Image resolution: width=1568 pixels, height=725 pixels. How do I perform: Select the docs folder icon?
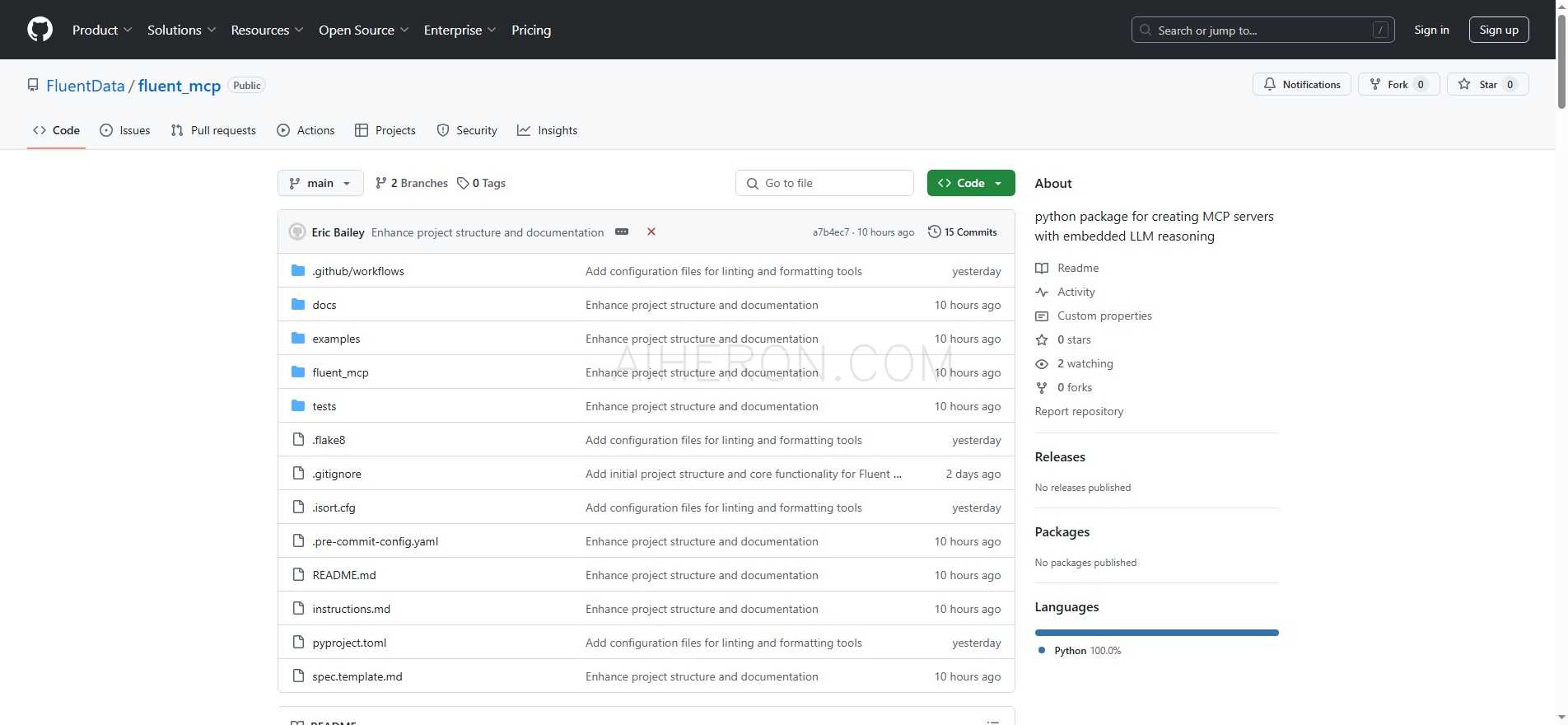click(298, 305)
